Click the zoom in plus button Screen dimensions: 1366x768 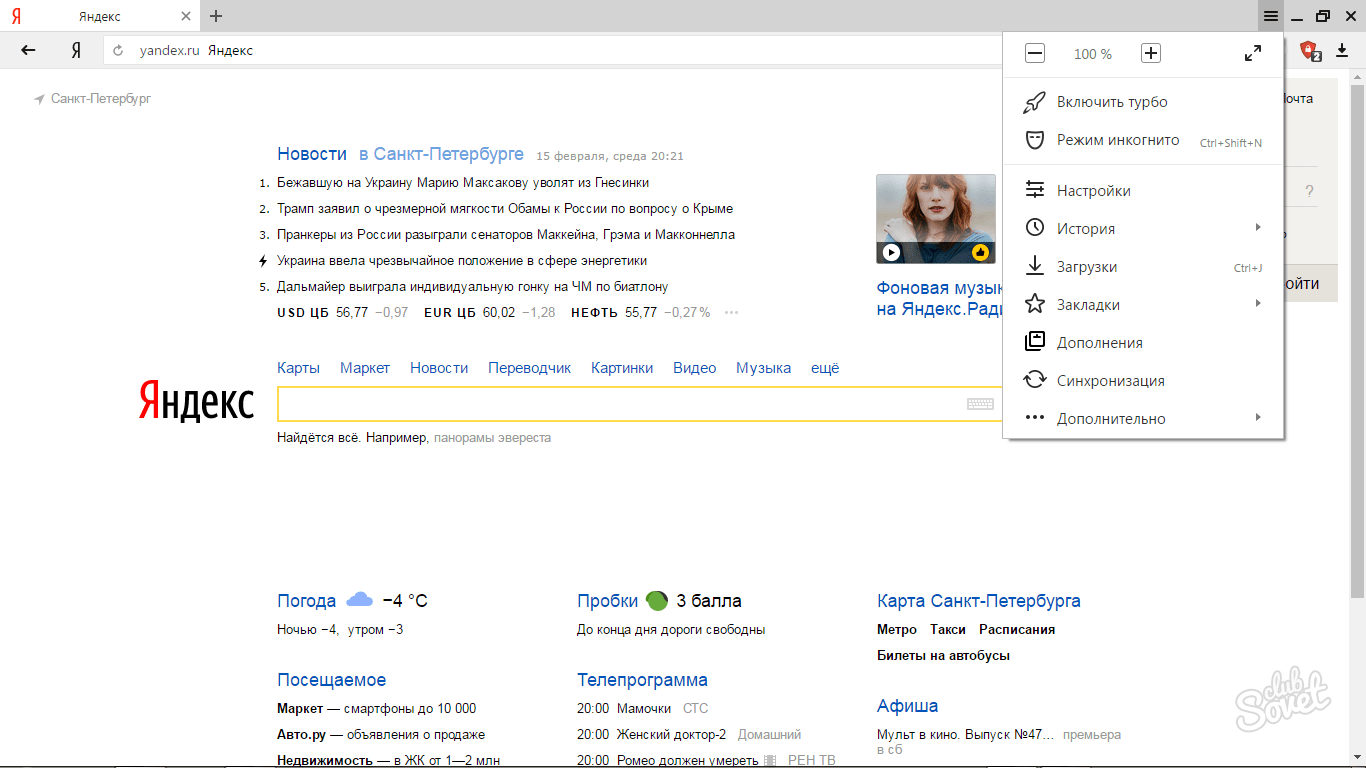click(1151, 54)
